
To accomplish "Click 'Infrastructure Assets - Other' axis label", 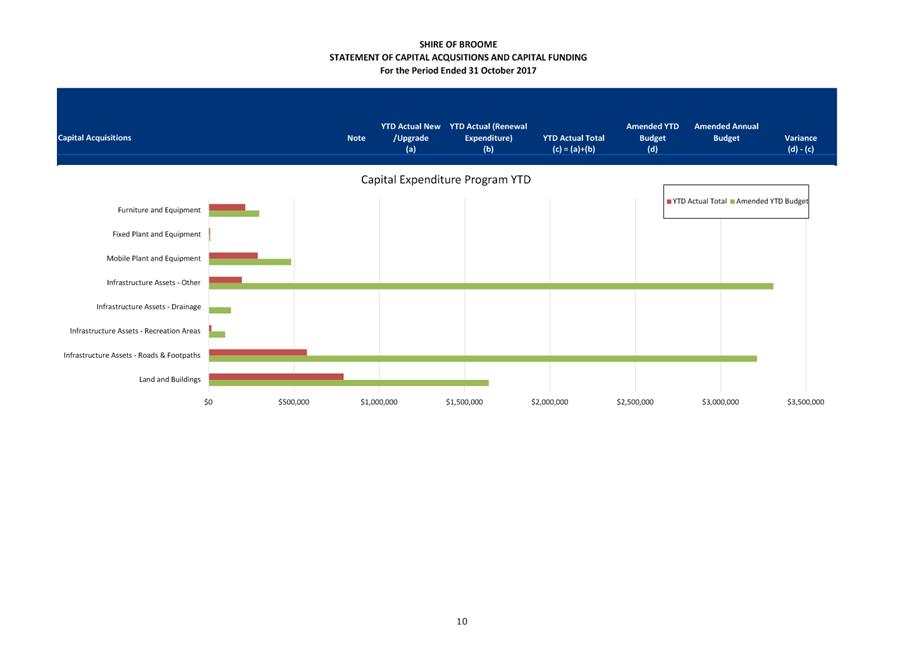I will [154, 282].
